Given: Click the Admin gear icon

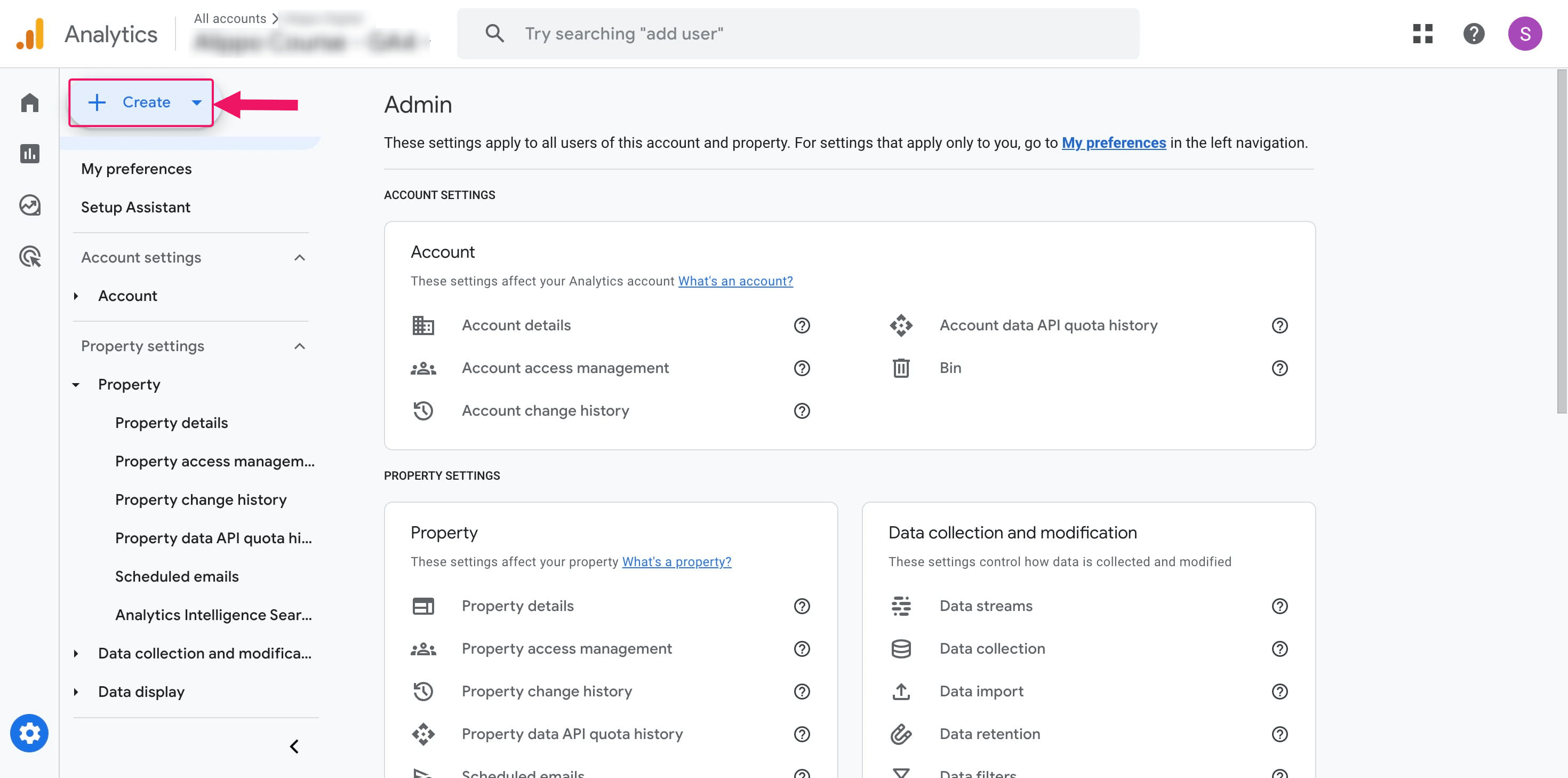Looking at the screenshot, I should tap(29, 733).
